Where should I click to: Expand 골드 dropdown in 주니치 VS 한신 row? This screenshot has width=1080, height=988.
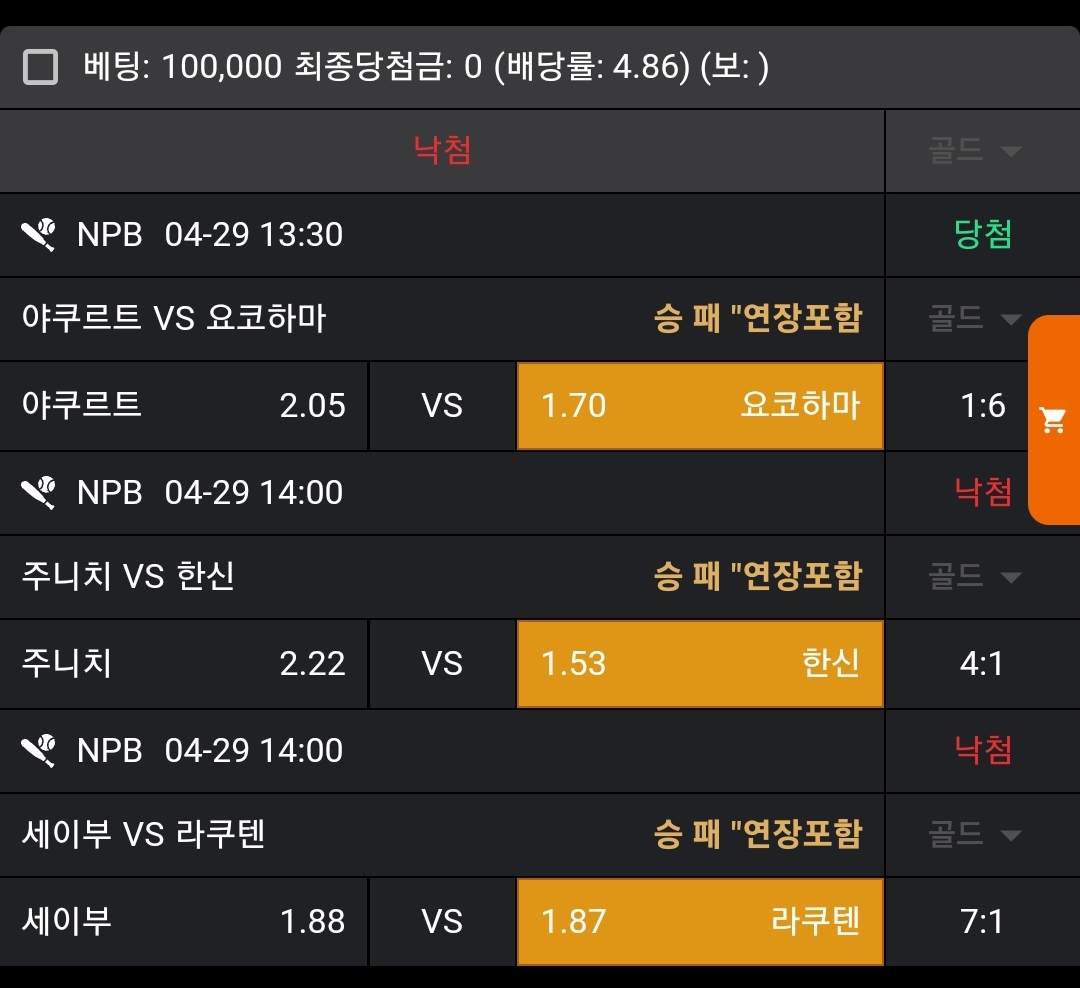click(974, 577)
